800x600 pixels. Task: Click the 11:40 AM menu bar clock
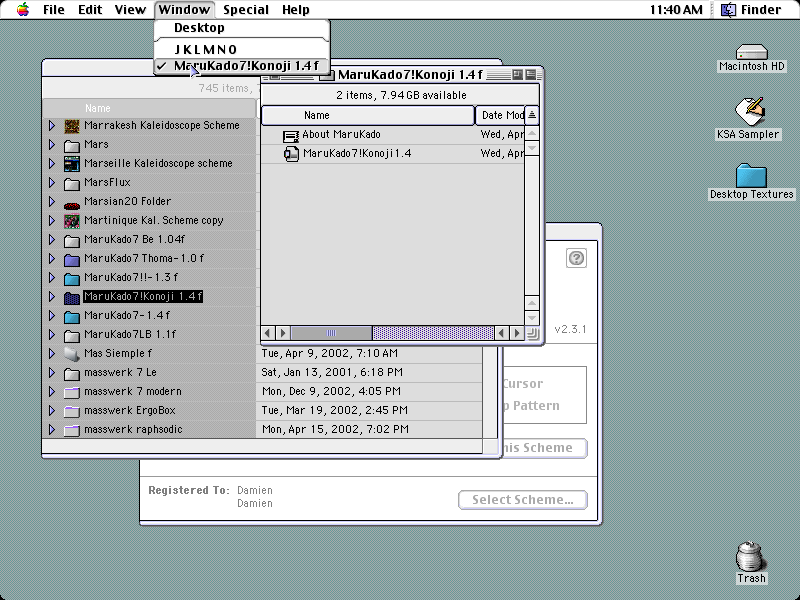(x=676, y=10)
